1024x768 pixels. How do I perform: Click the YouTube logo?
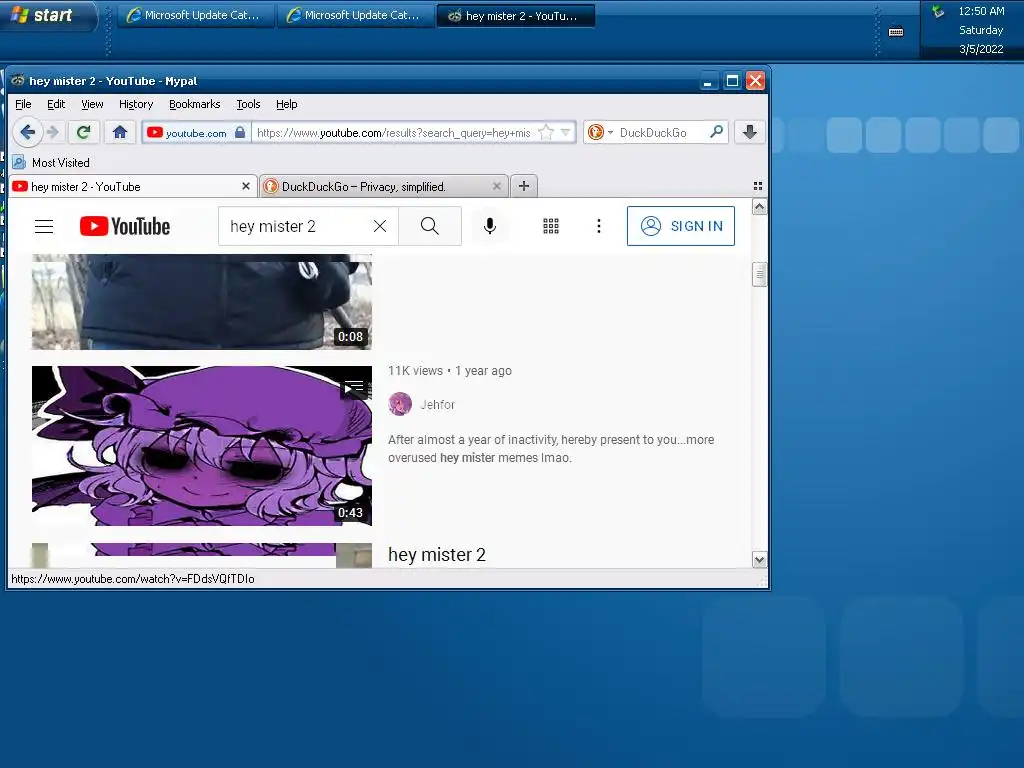(x=125, y=226)
